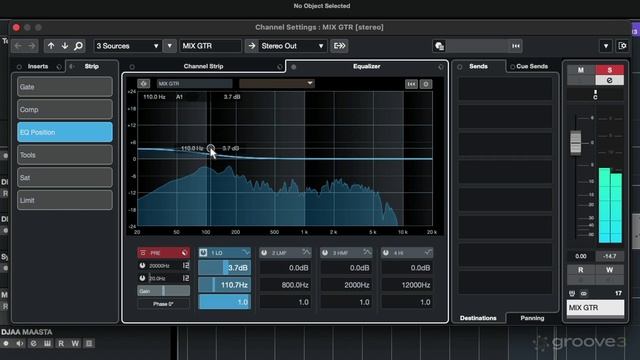Switch to Destinations tab
The image size is (640, 360).
(x=478, y=318)
